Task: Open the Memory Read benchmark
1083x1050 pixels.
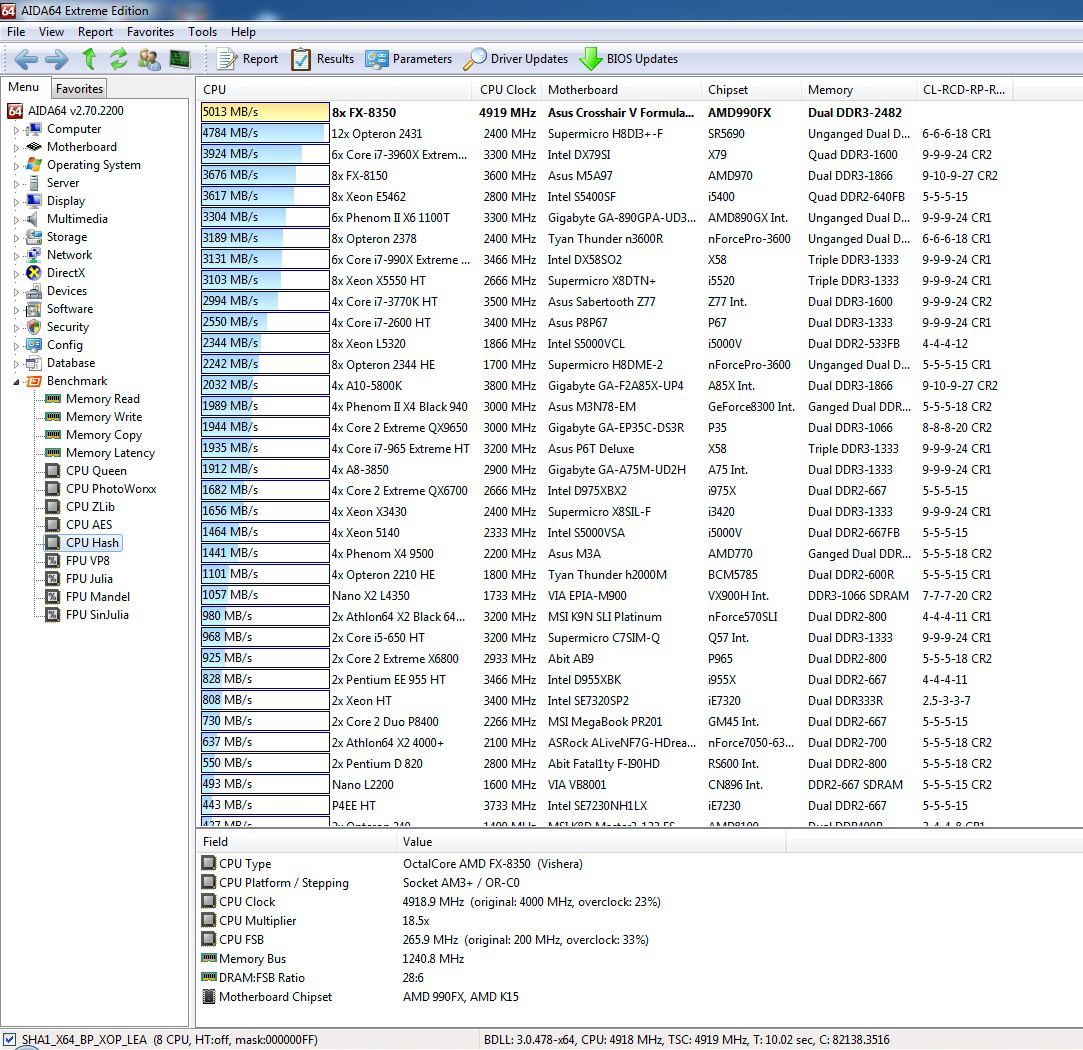Action: [x=93, y=399]
